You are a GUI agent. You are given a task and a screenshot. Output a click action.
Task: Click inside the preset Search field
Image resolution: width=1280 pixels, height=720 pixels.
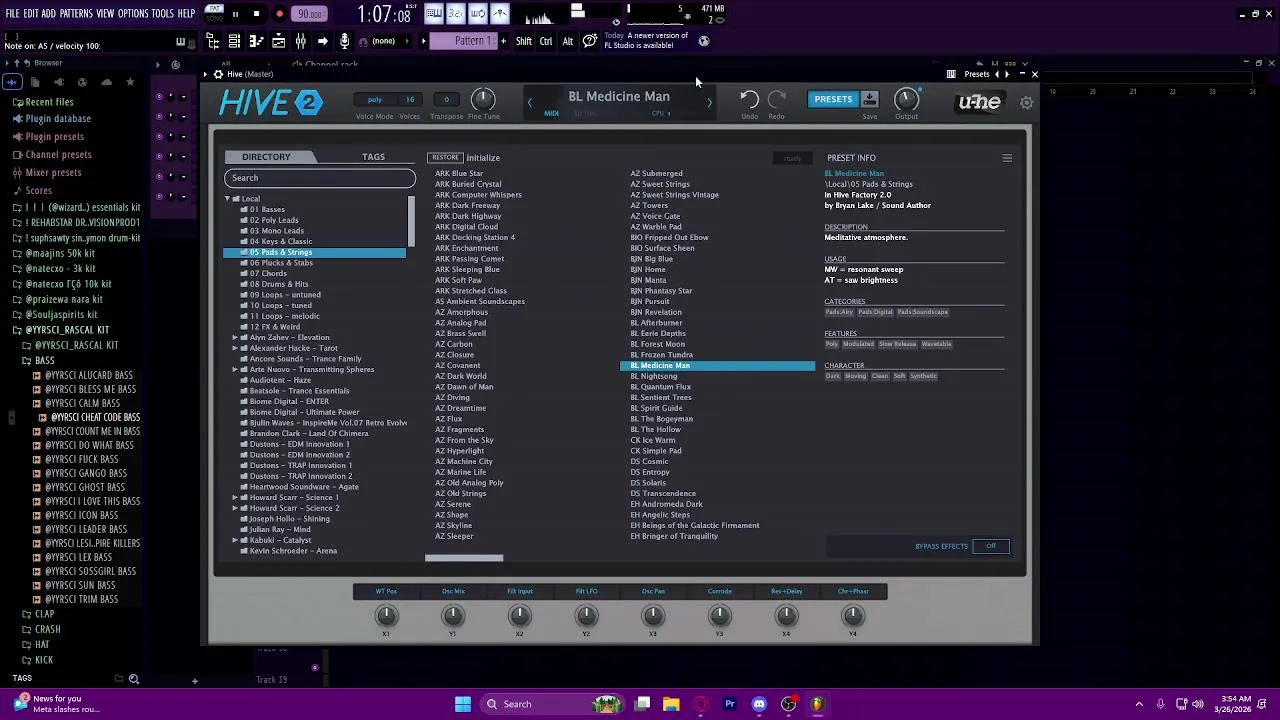click(320, 178)
